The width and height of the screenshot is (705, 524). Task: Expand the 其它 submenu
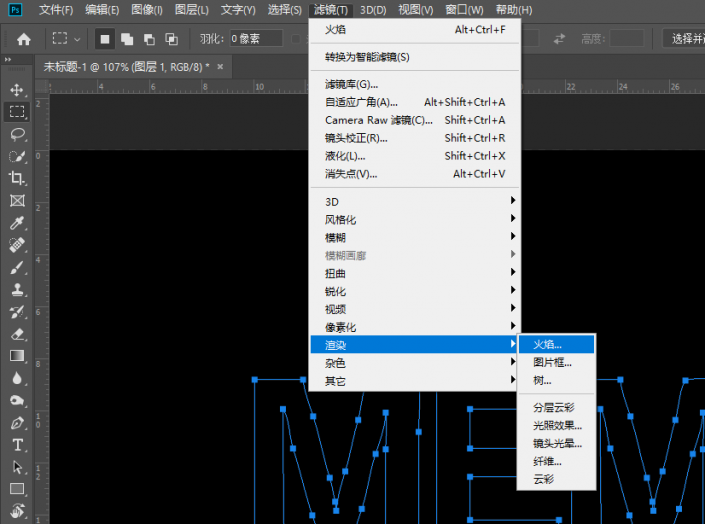[413, 381]
